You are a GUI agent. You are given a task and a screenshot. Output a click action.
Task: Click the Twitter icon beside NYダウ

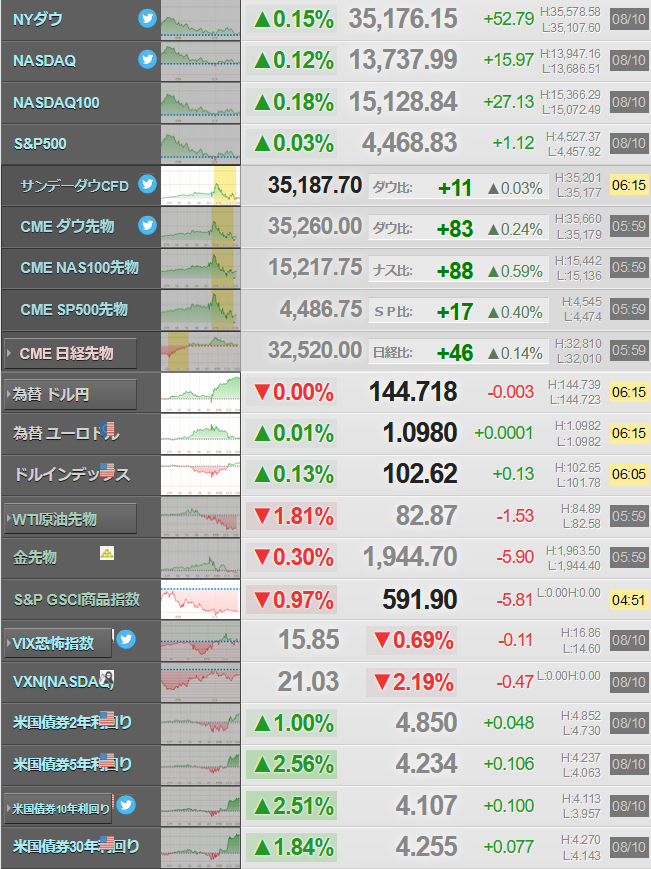147,18
